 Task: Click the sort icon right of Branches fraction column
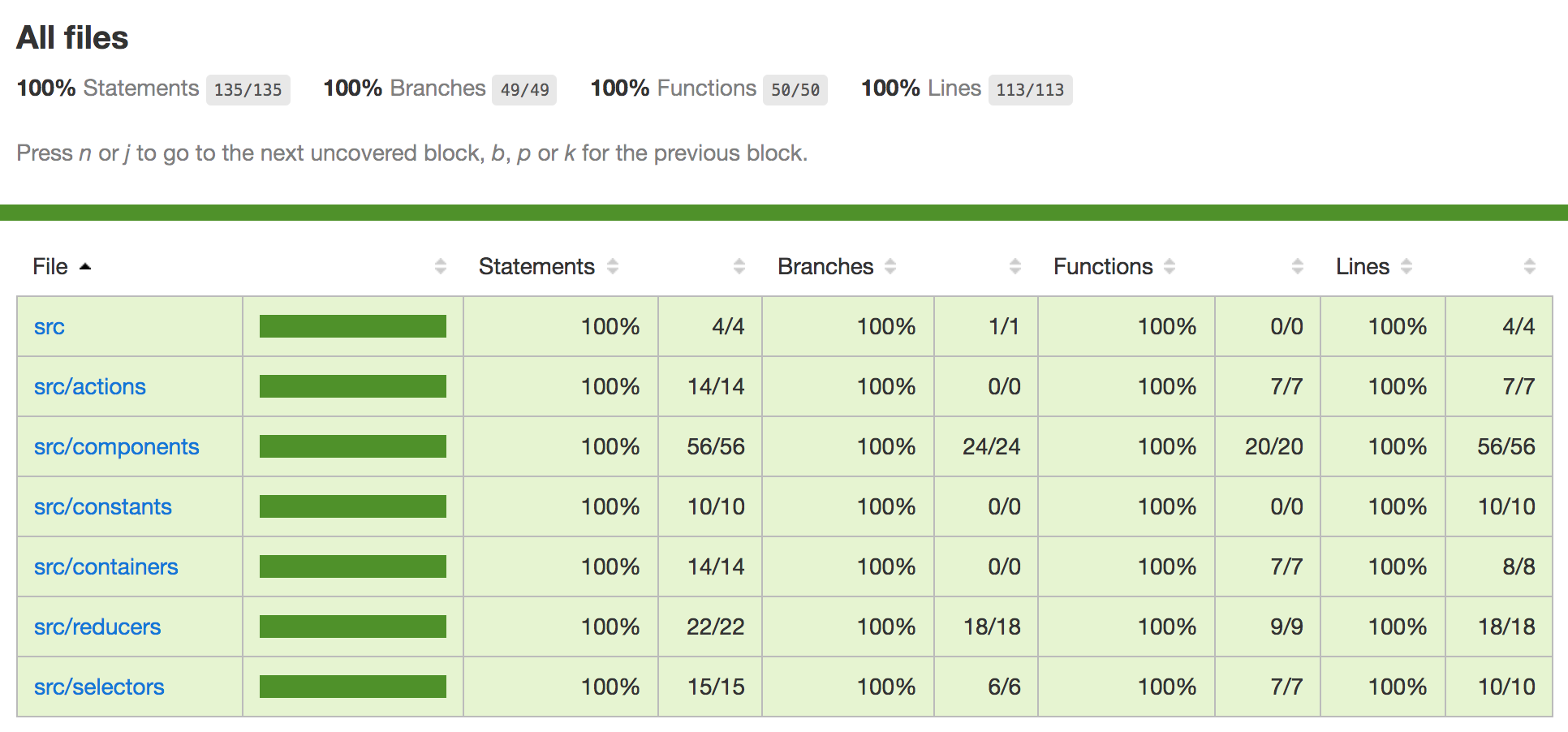click(x=1015, y=265)
